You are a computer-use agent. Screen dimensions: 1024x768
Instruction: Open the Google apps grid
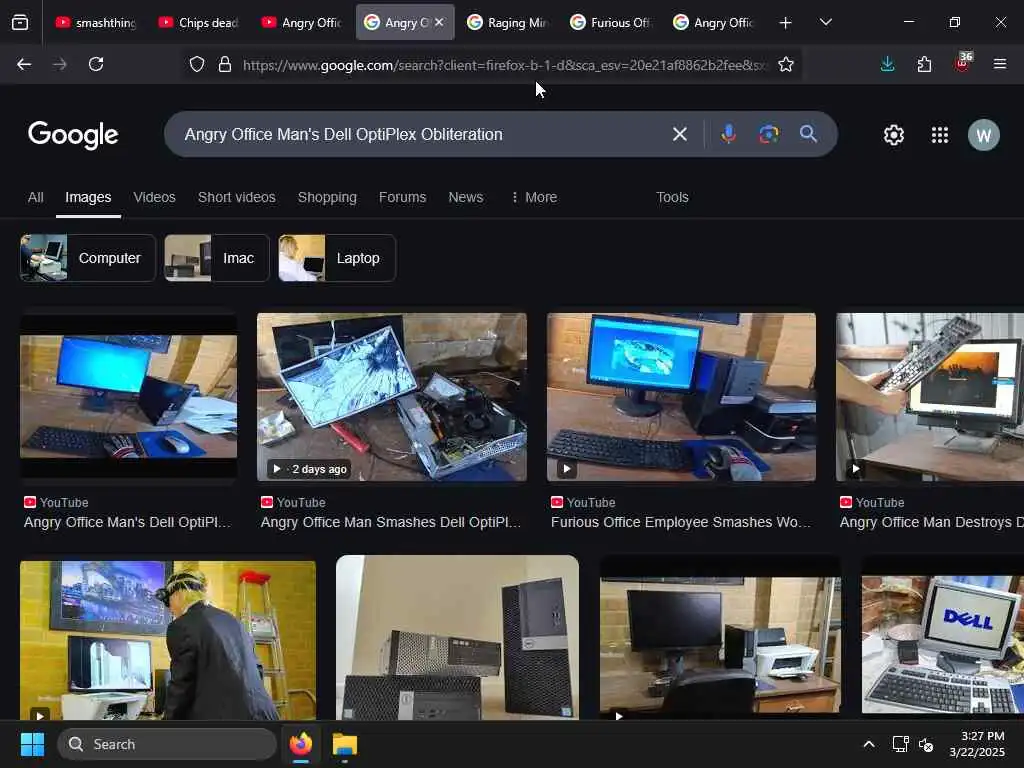click(x=940, y=135)
